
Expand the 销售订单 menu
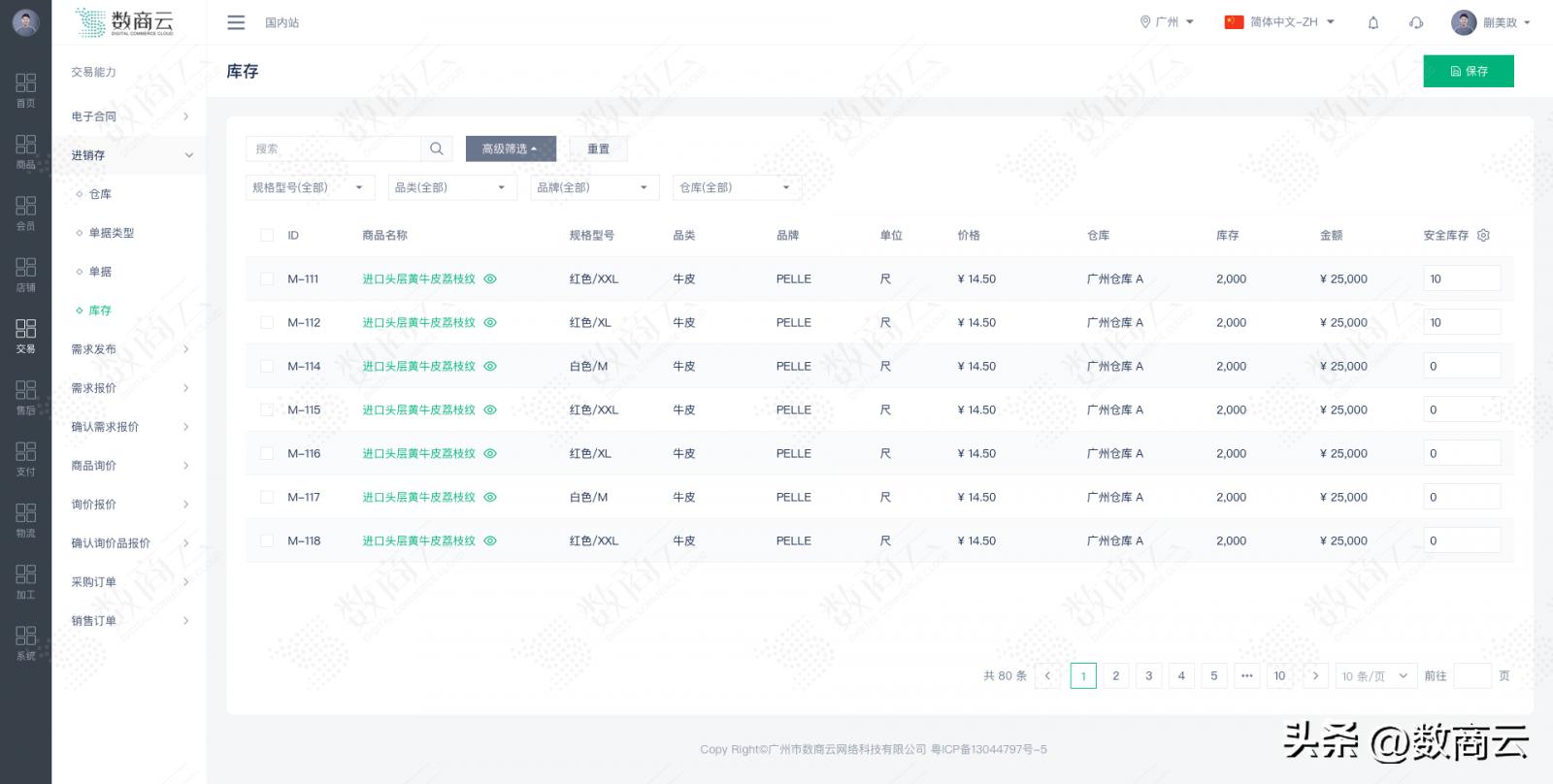[x=129, y=621]
